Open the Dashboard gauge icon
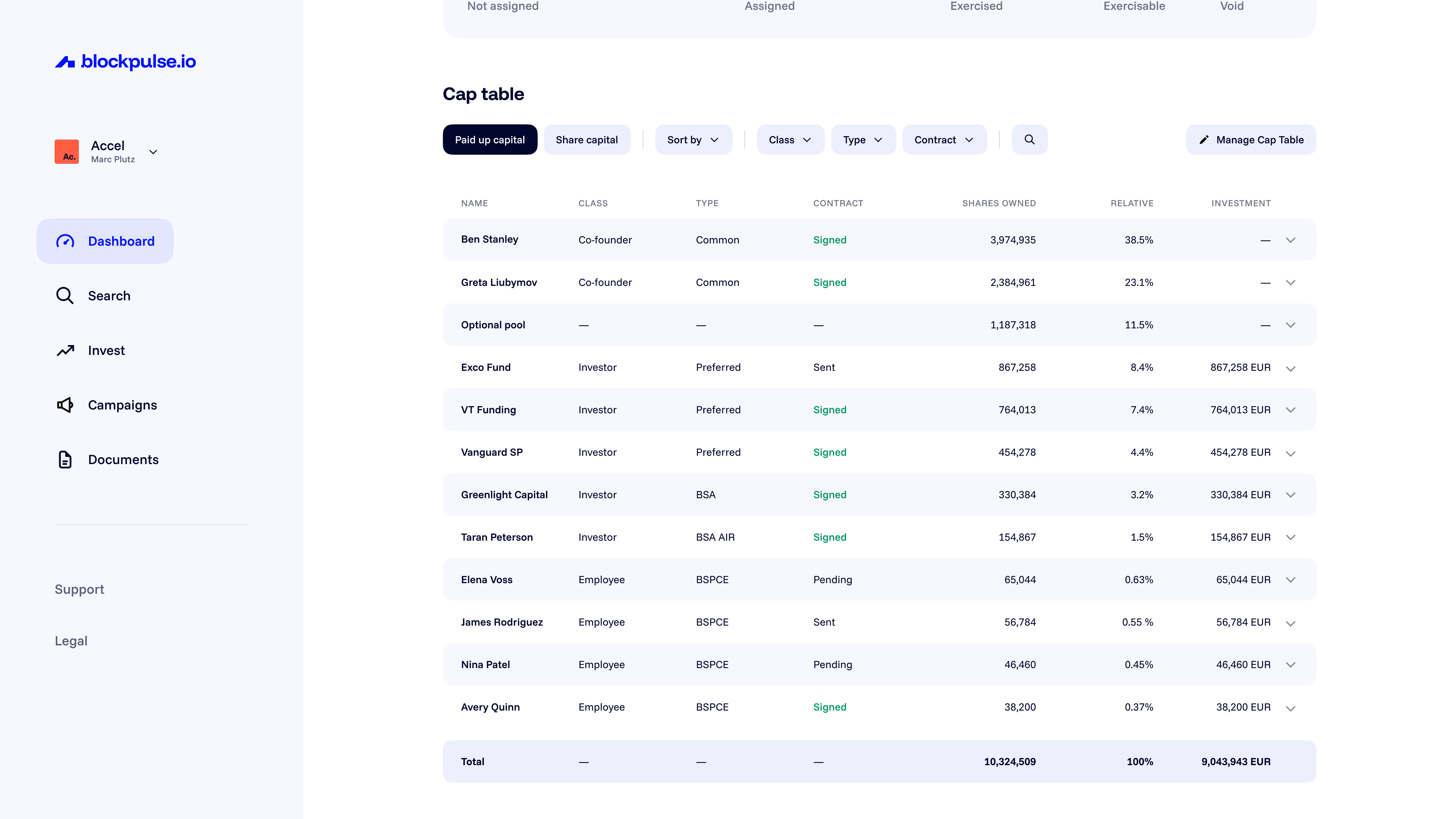Image resolution: width=1456 pixels, height=819 pixels. pyautogui.click(x=65, y=242)
